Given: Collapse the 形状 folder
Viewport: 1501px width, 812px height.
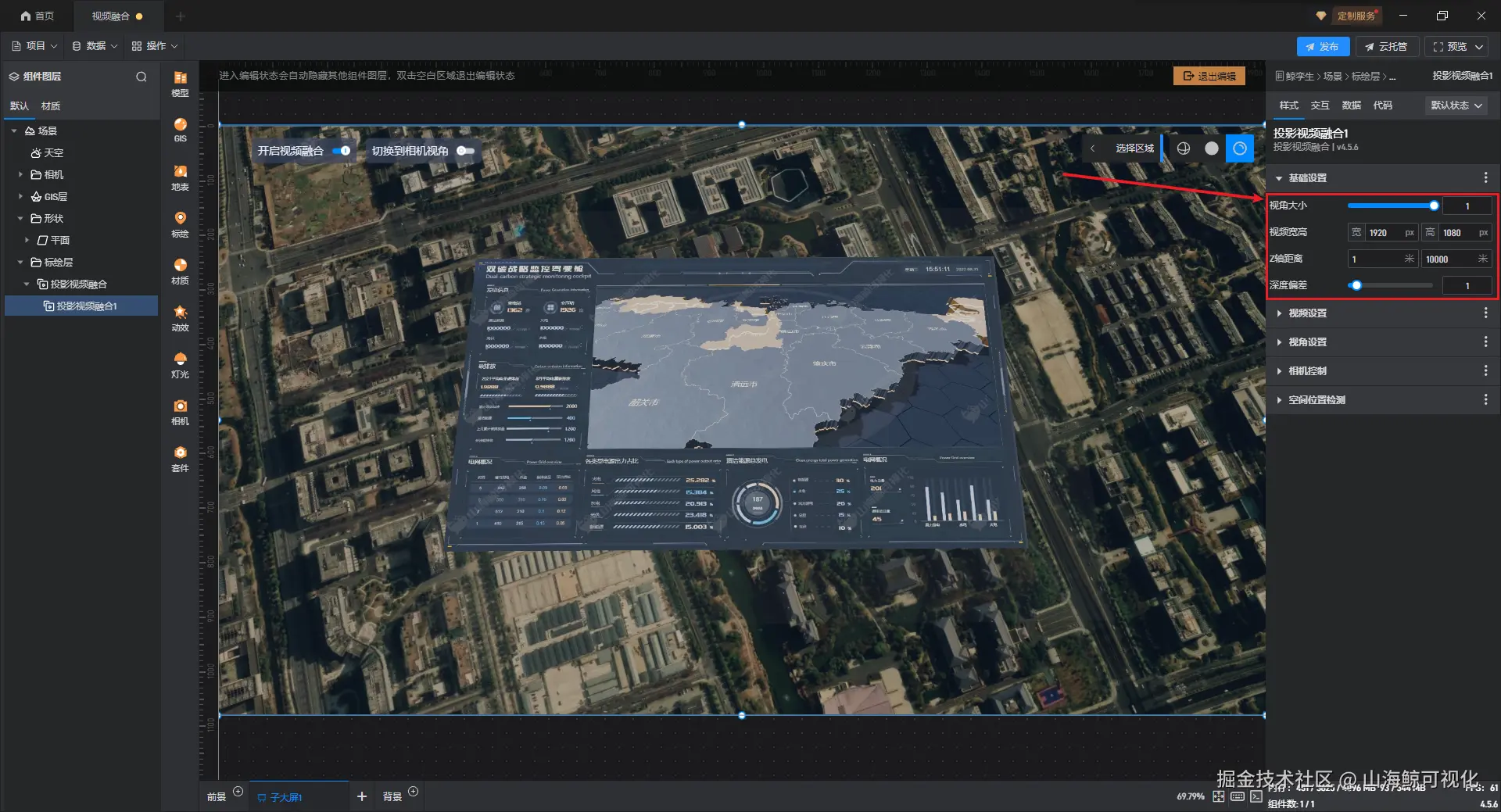Looking at the screenshot, I should coord(20,219).
